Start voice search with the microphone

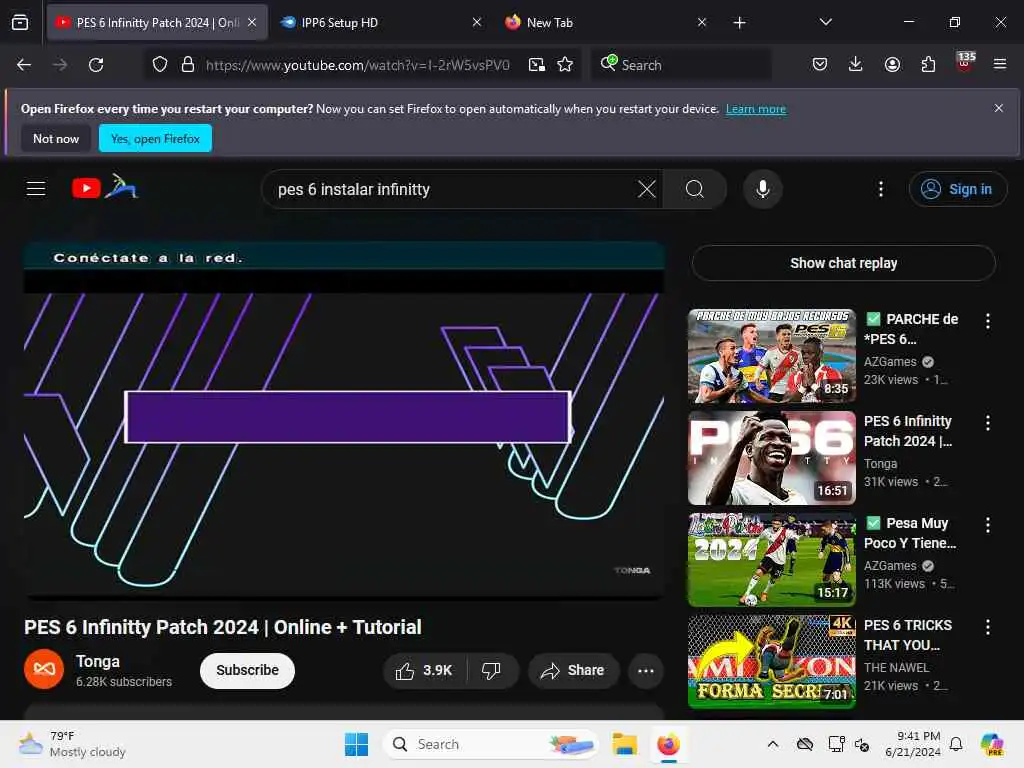coord(762,189)
